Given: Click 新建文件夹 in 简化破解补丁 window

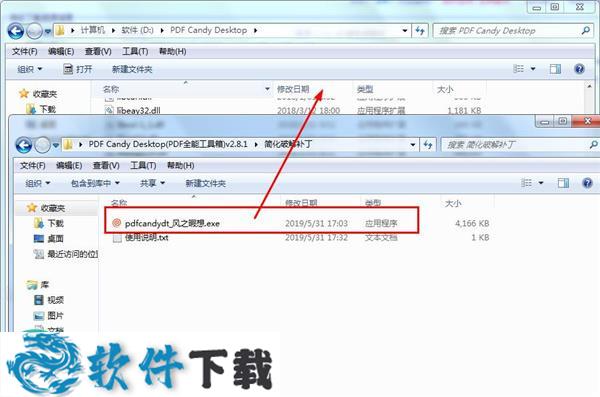Looking at the screenshot, I should coord(205,183).
